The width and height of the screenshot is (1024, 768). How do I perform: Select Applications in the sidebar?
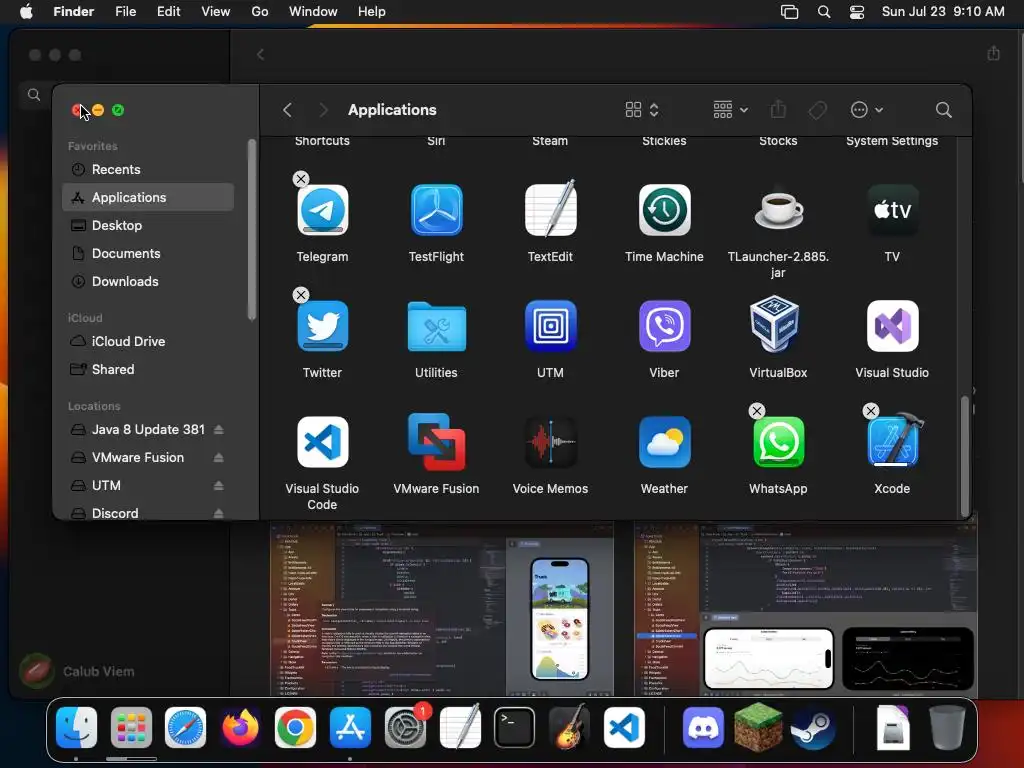coord(148,197)
